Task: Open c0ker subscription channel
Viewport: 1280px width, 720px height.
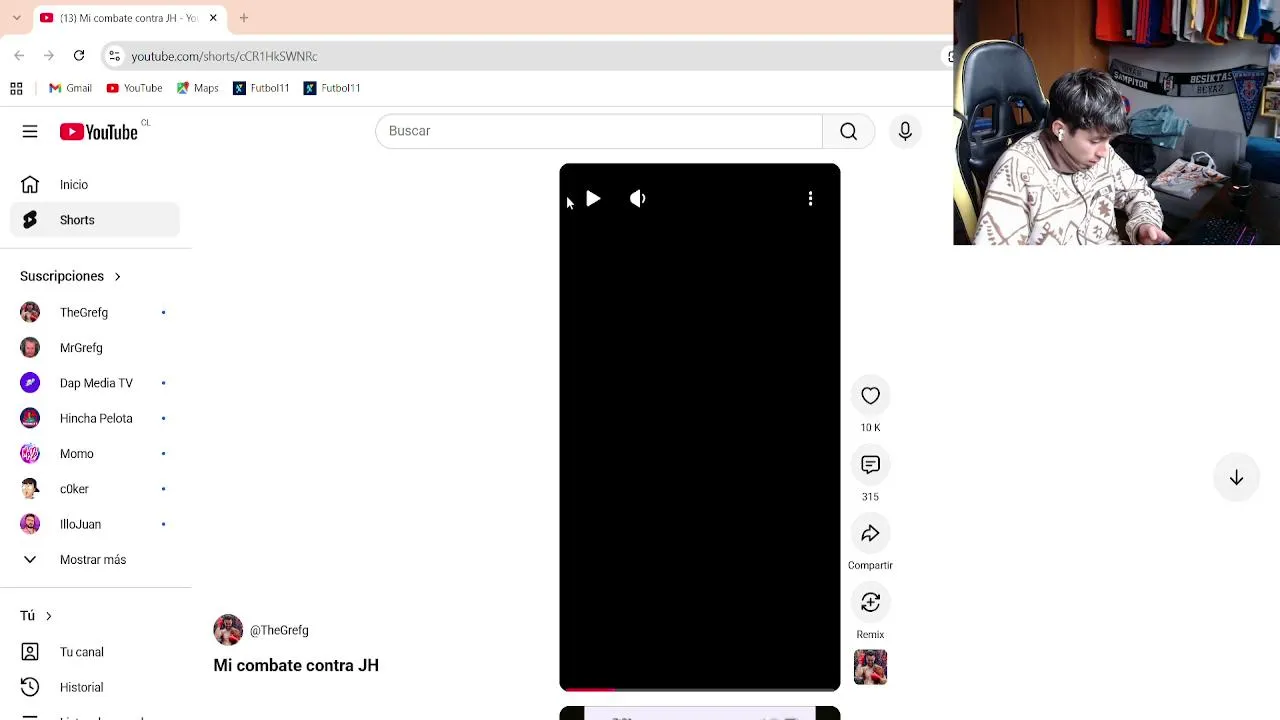Action: click(x=96, y=489)
